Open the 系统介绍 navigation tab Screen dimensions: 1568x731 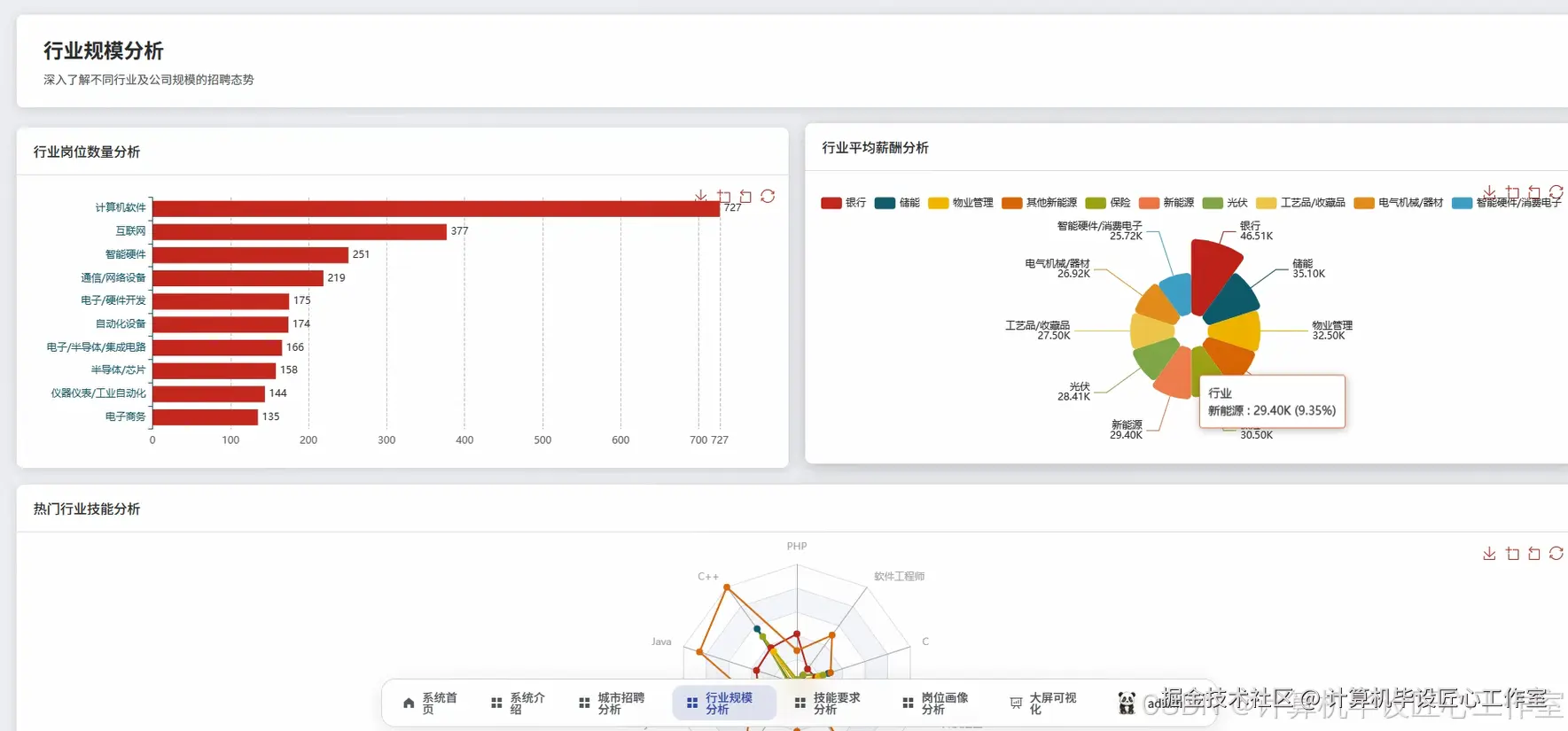(518, 704)
